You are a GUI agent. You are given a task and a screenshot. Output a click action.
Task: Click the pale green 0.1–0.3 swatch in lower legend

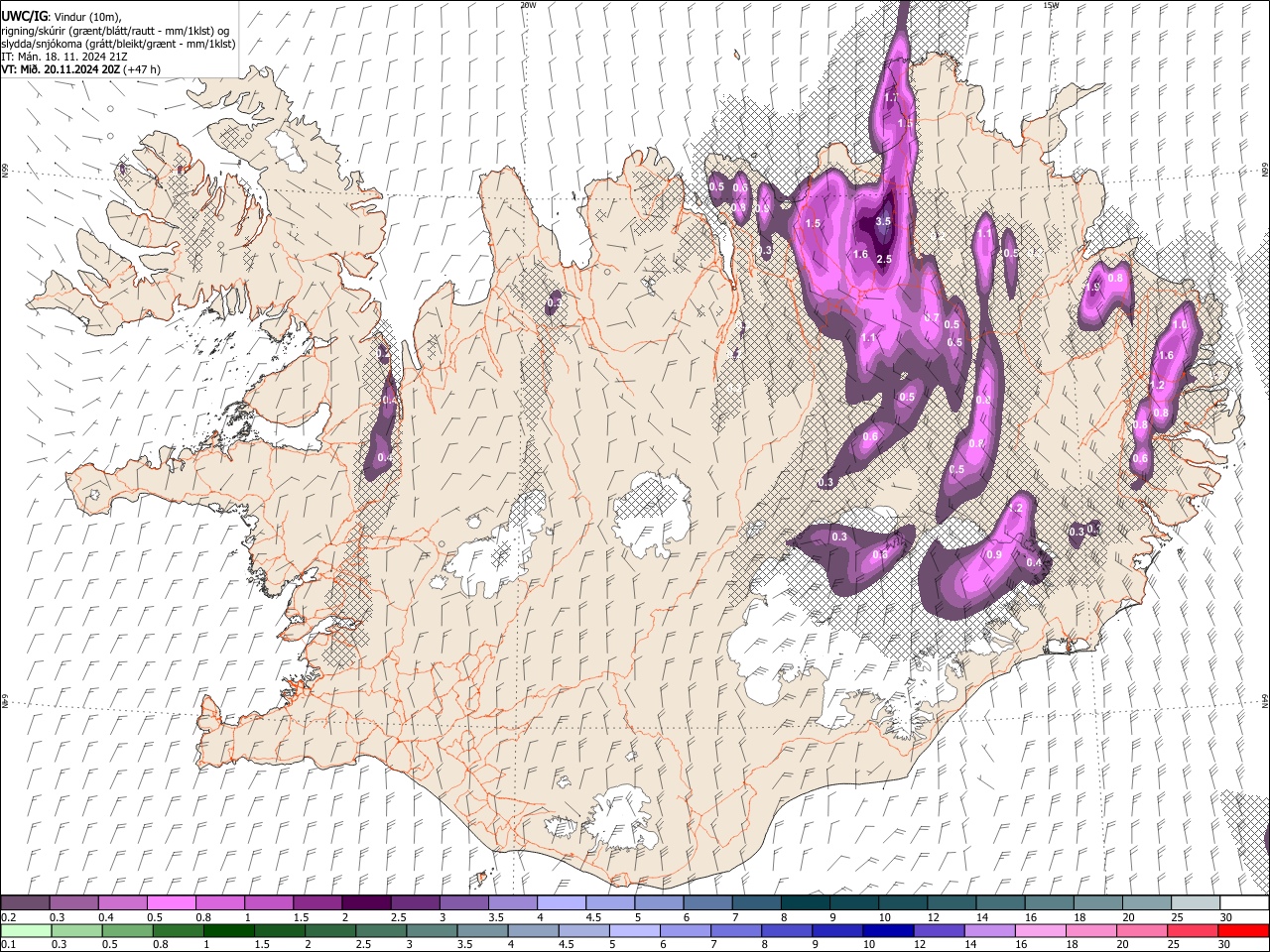point(26,930)
